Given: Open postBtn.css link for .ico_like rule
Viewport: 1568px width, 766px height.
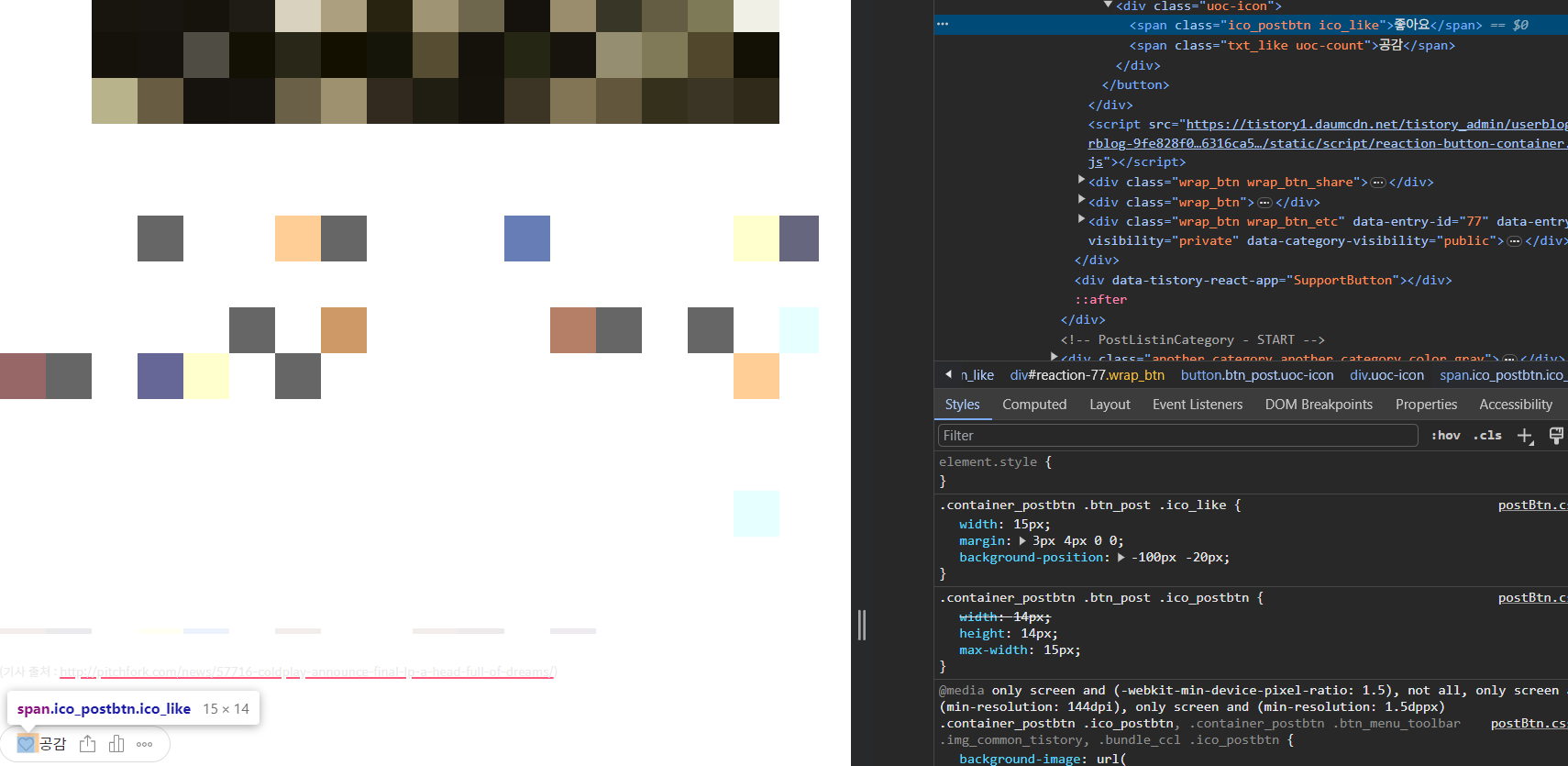Looking at the screenshot, I should point(1532,505).
